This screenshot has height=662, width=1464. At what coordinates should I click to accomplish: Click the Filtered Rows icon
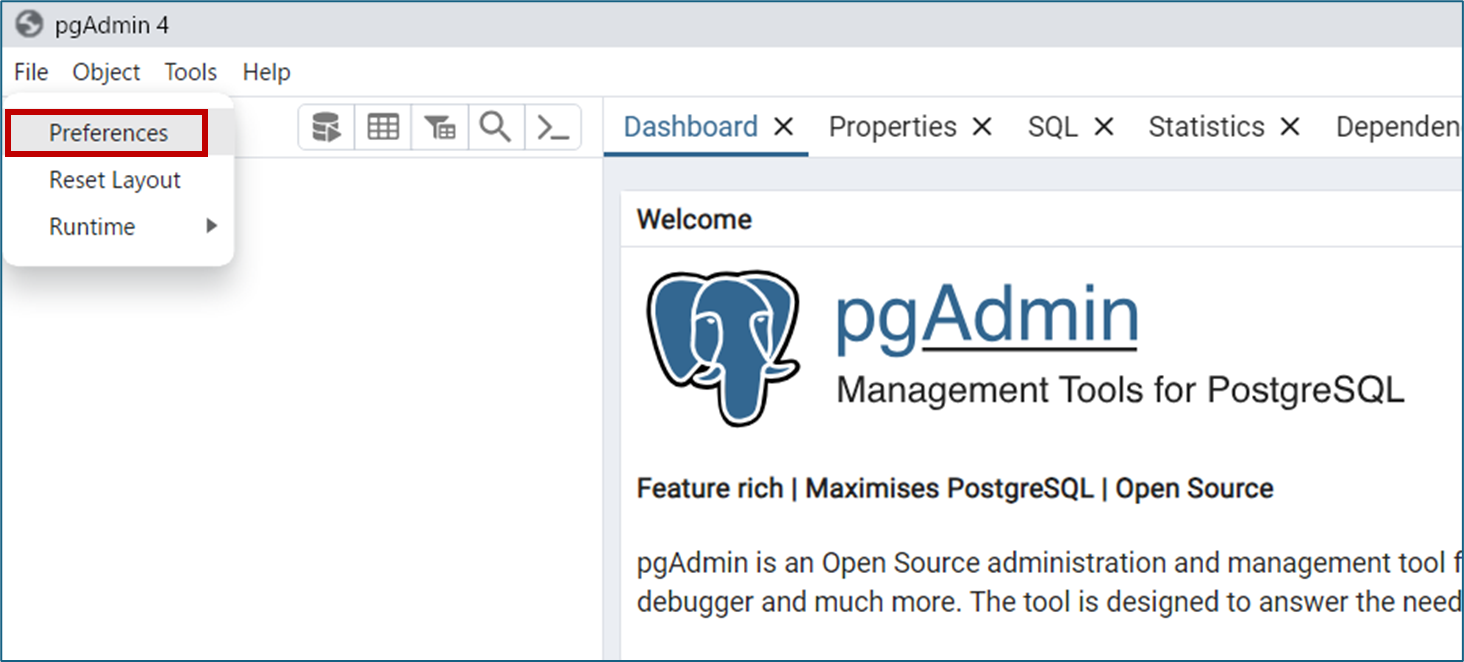[x=440, y=127]
